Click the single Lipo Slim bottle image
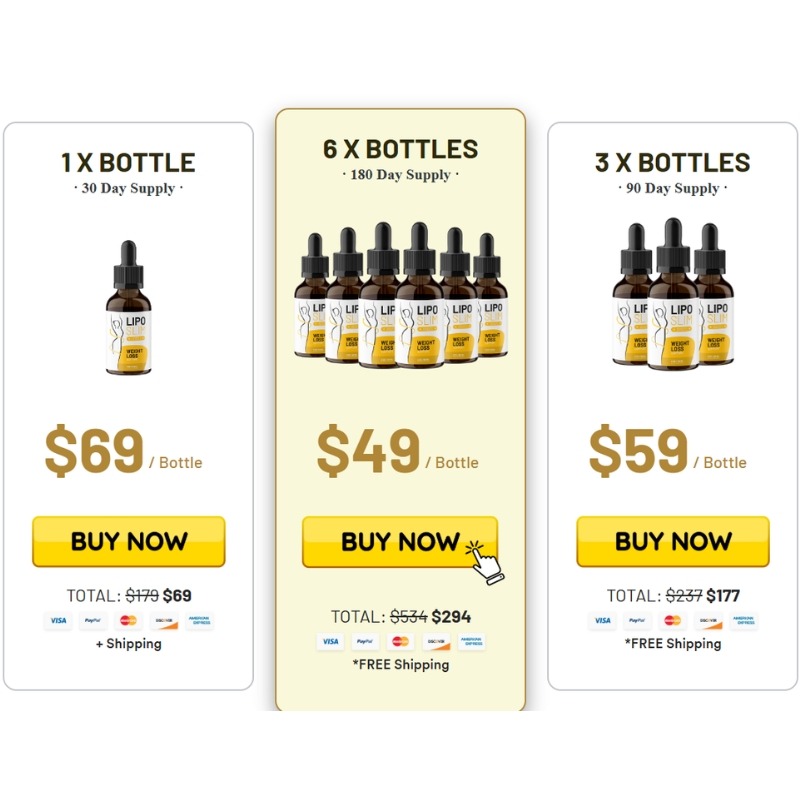 pyautogui.click(x=129, y=308)
